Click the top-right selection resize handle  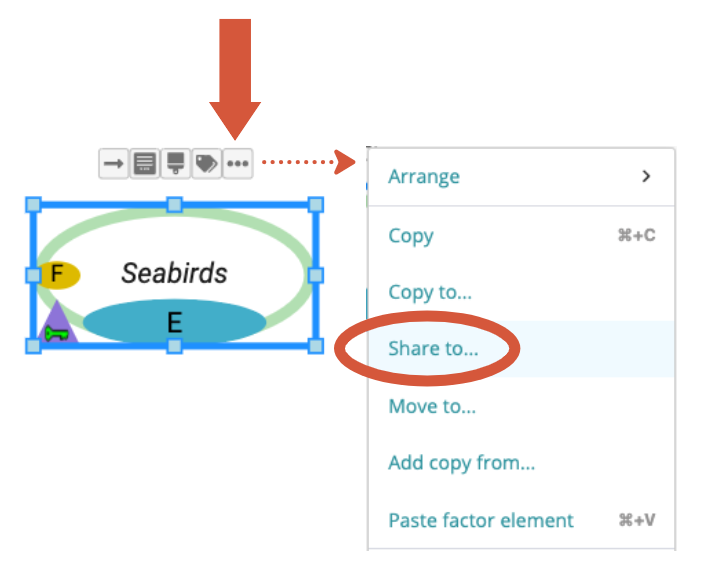tap(316, 205)
